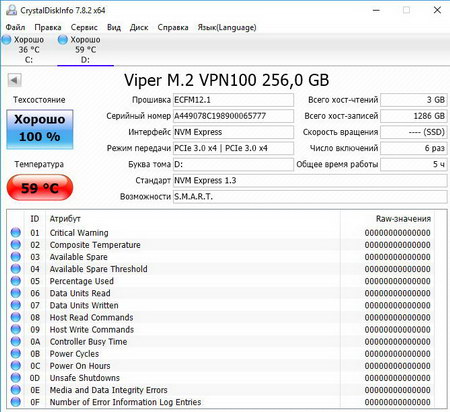Click the previous disk arrow button
Image resolution: width=450 pixels, height=412 pixels.
click(x=14, y=80)
